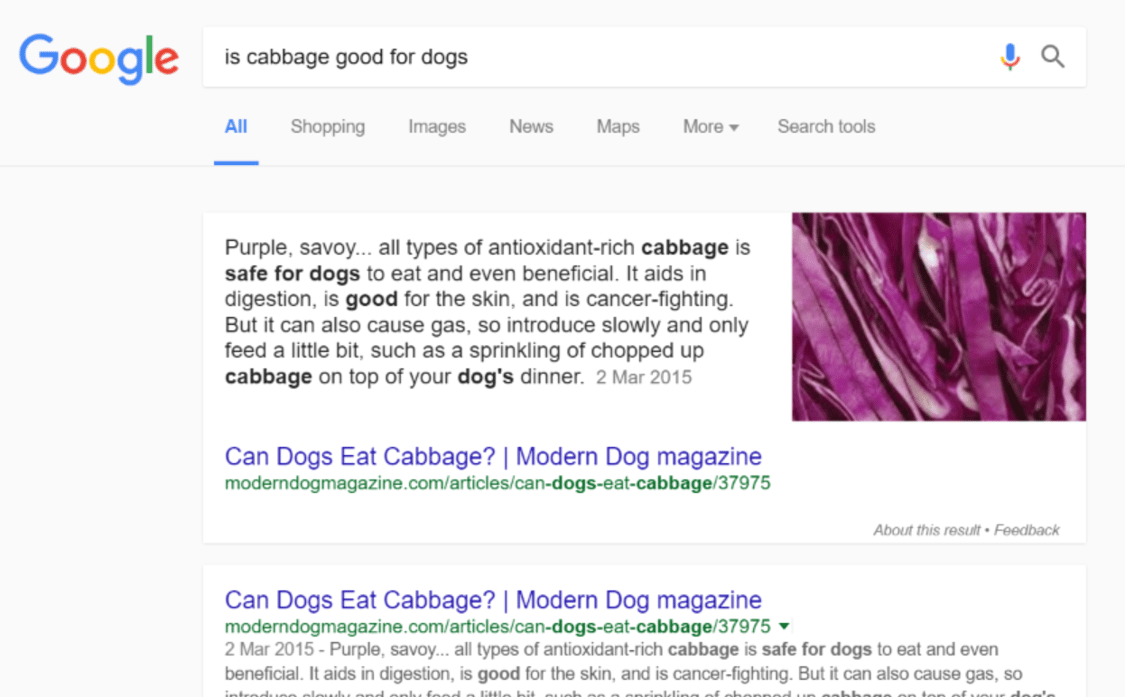Screen dimensions: 1125x697
Task: Select the Shopping tab
Action: (x=327, y=126)
